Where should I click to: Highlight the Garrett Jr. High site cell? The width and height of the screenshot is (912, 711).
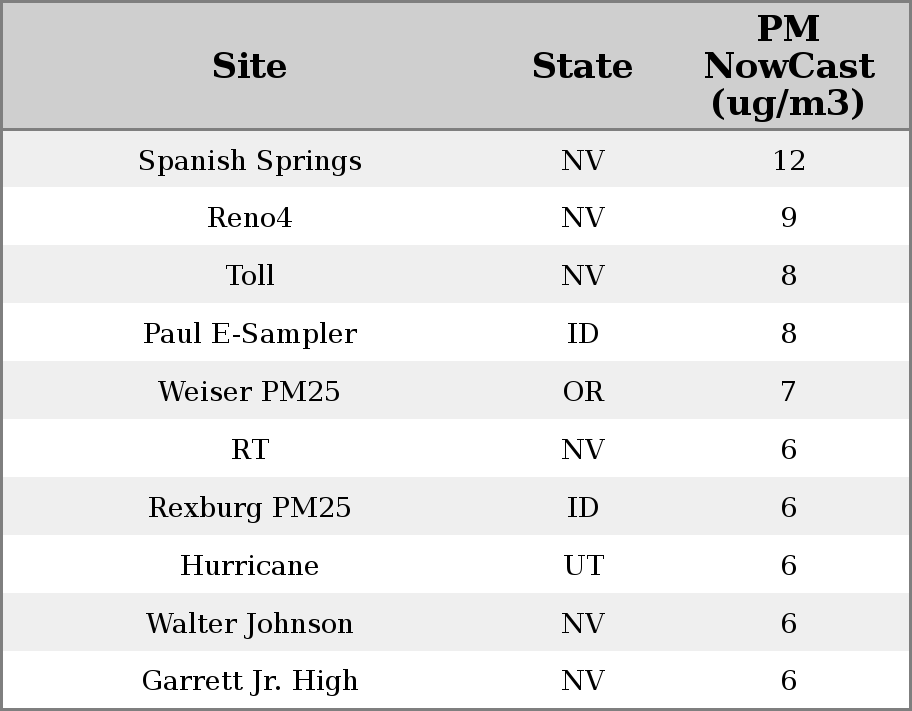coord(249,681)
